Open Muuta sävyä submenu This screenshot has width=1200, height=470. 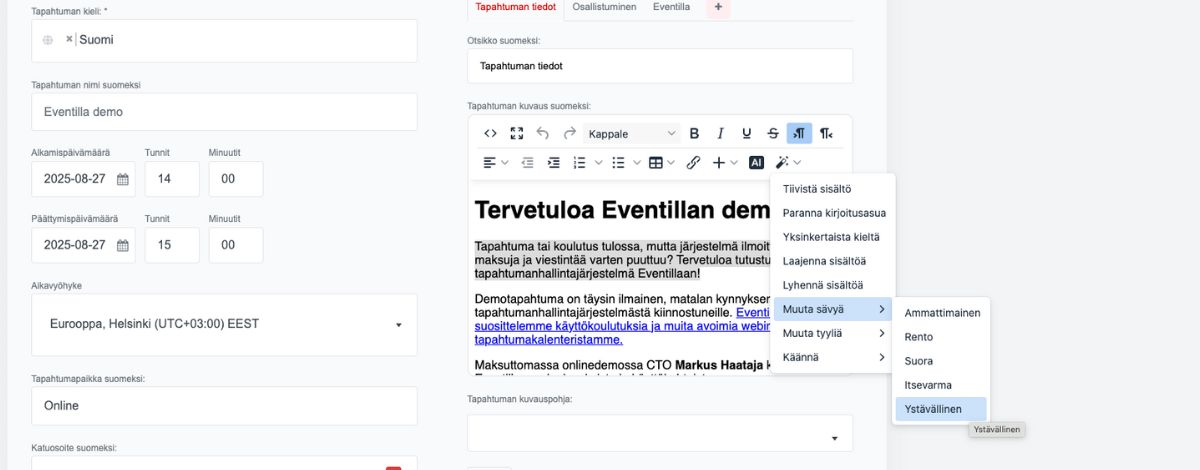click(x=833, y=309)
